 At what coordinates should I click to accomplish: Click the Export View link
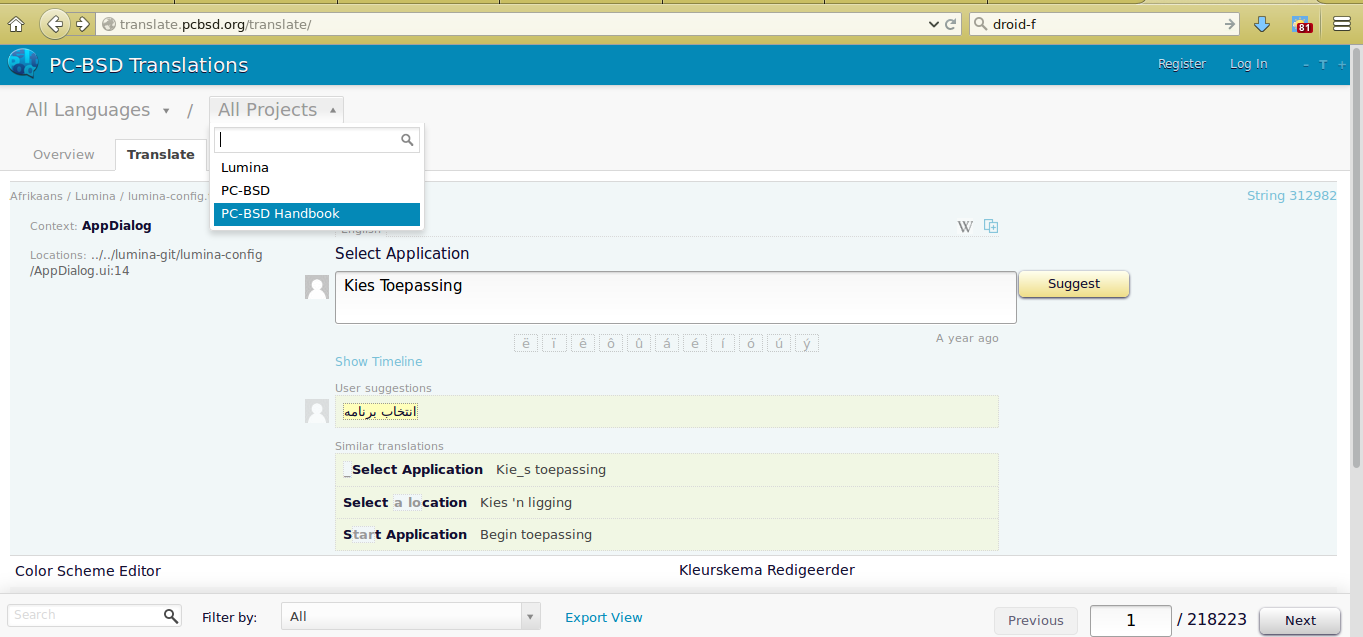click(x=604, y=618)
